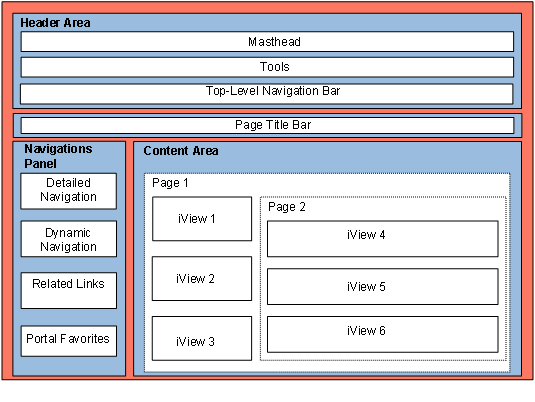Select the Portal Favorites box
The image size is (535, 402).
69,341
